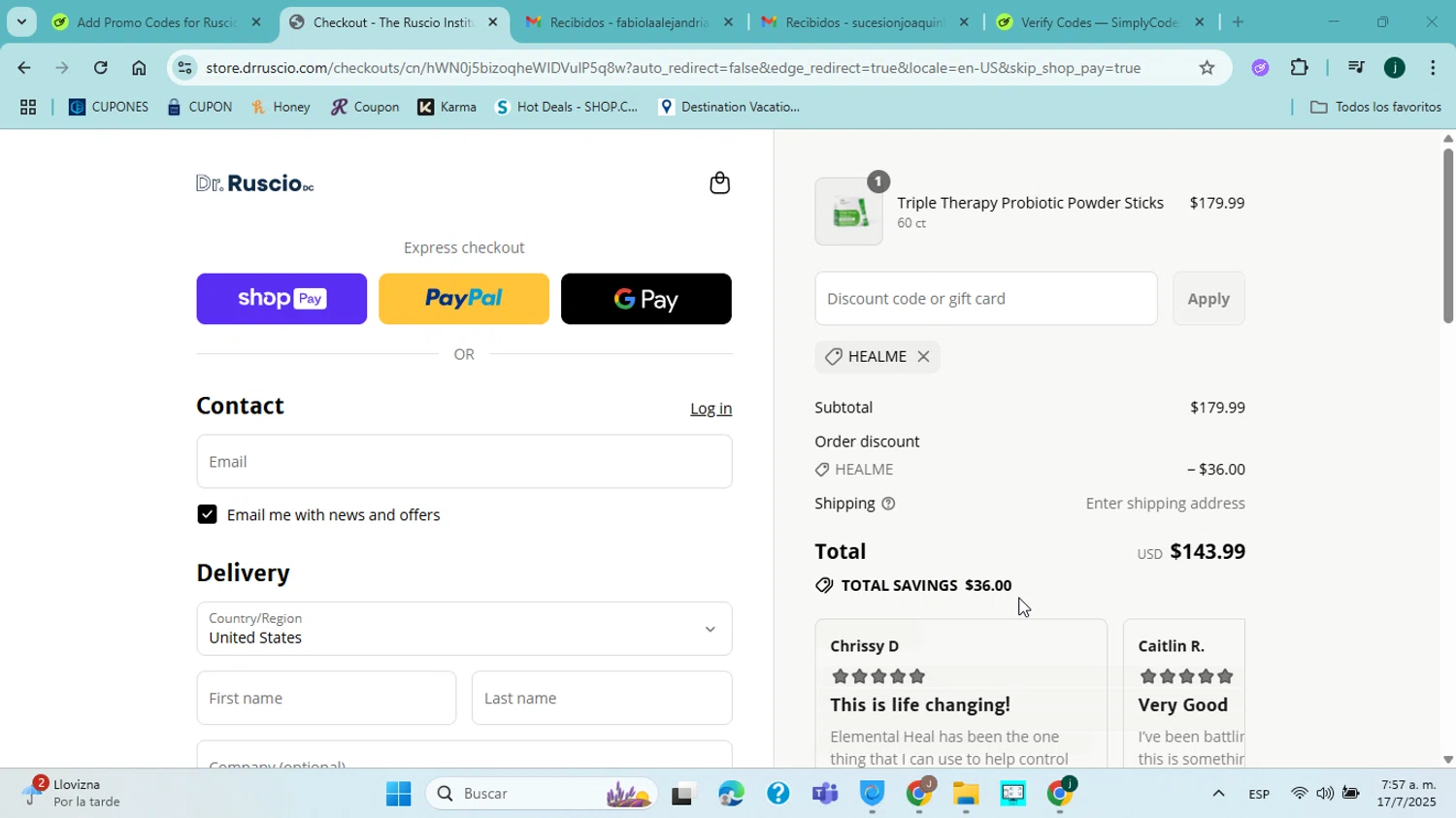Open the shopping bag cart icon

coord(719,183)
